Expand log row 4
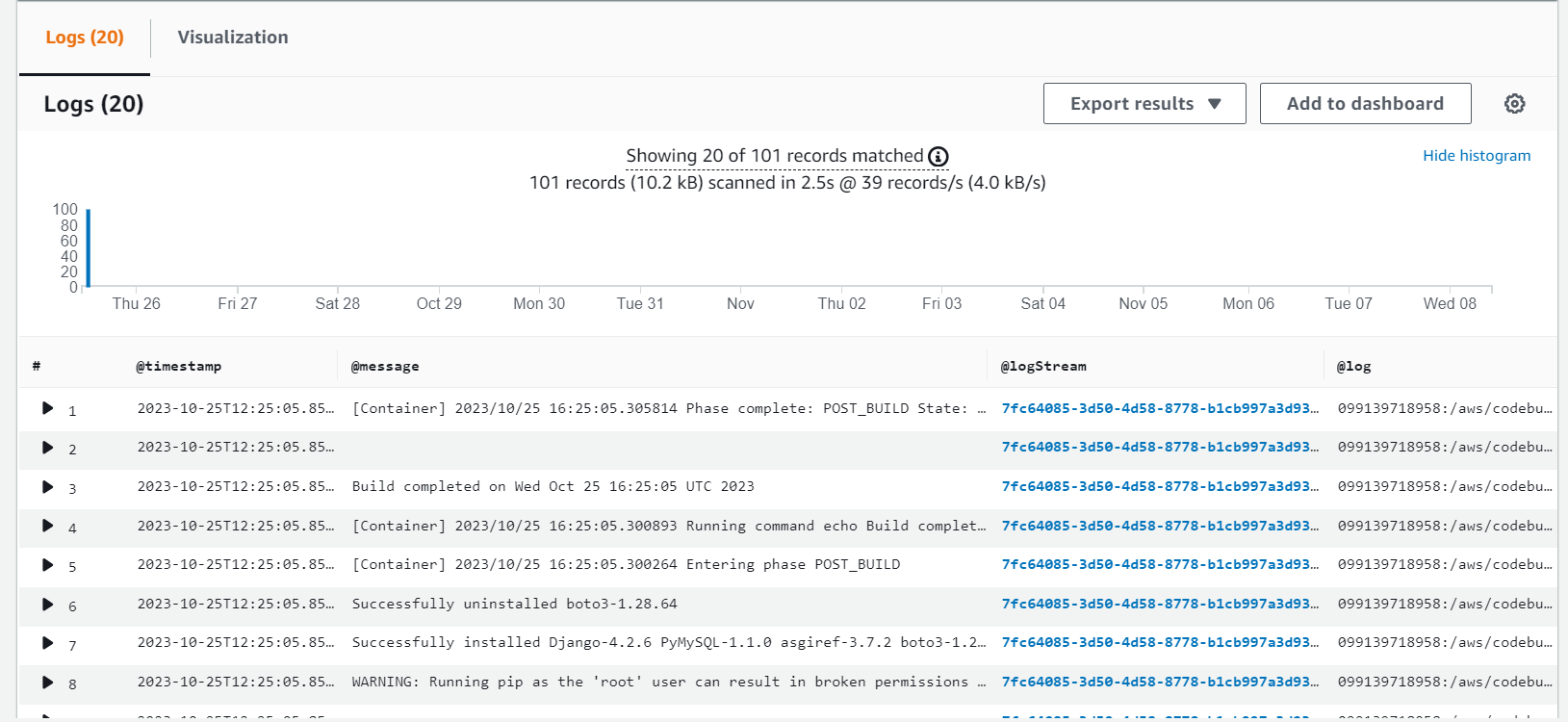This screenshot has height=722, width=1568. (x=47, y=526)
